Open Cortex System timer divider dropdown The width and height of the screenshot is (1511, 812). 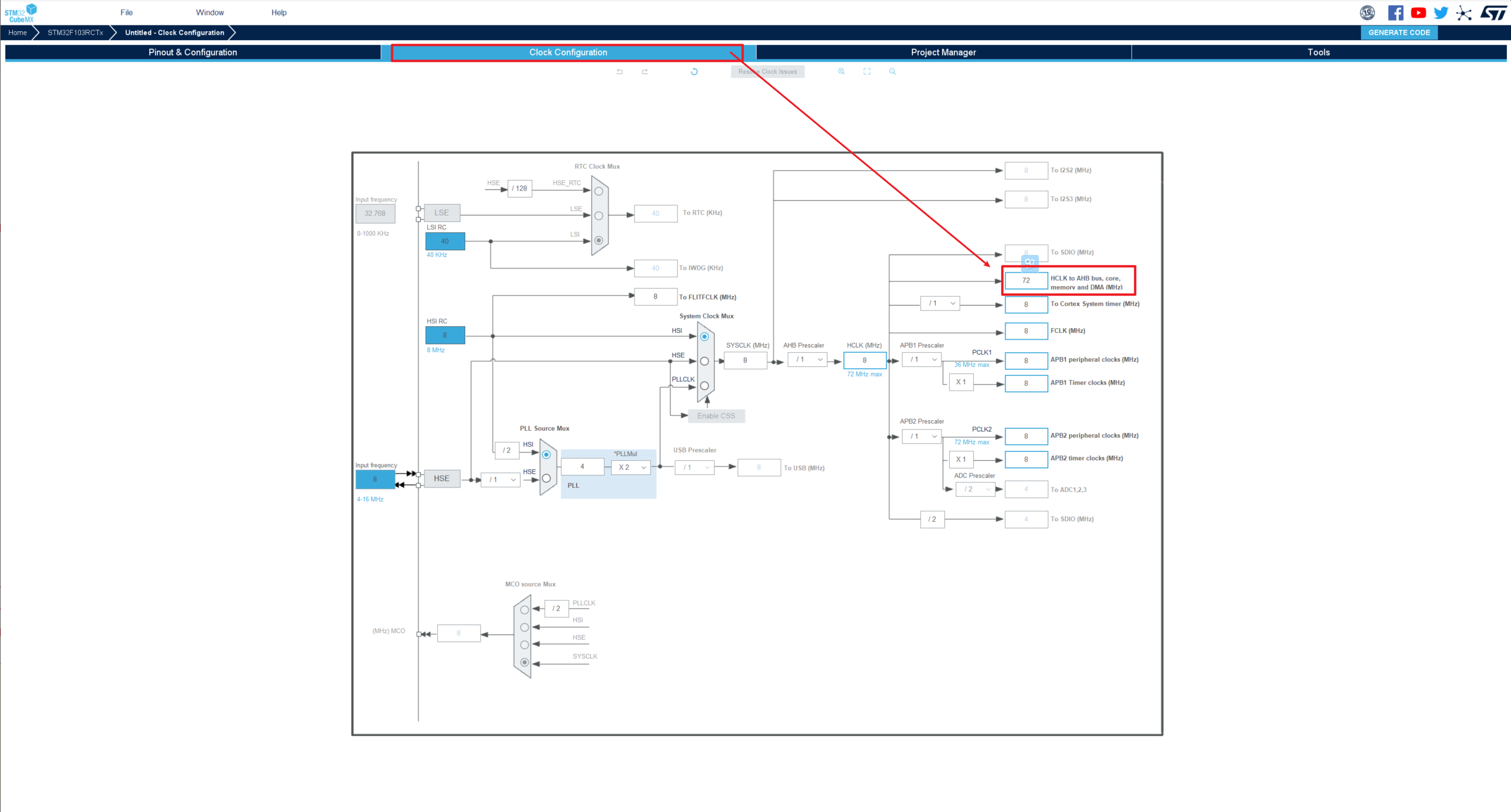click(x=940, y=303)
